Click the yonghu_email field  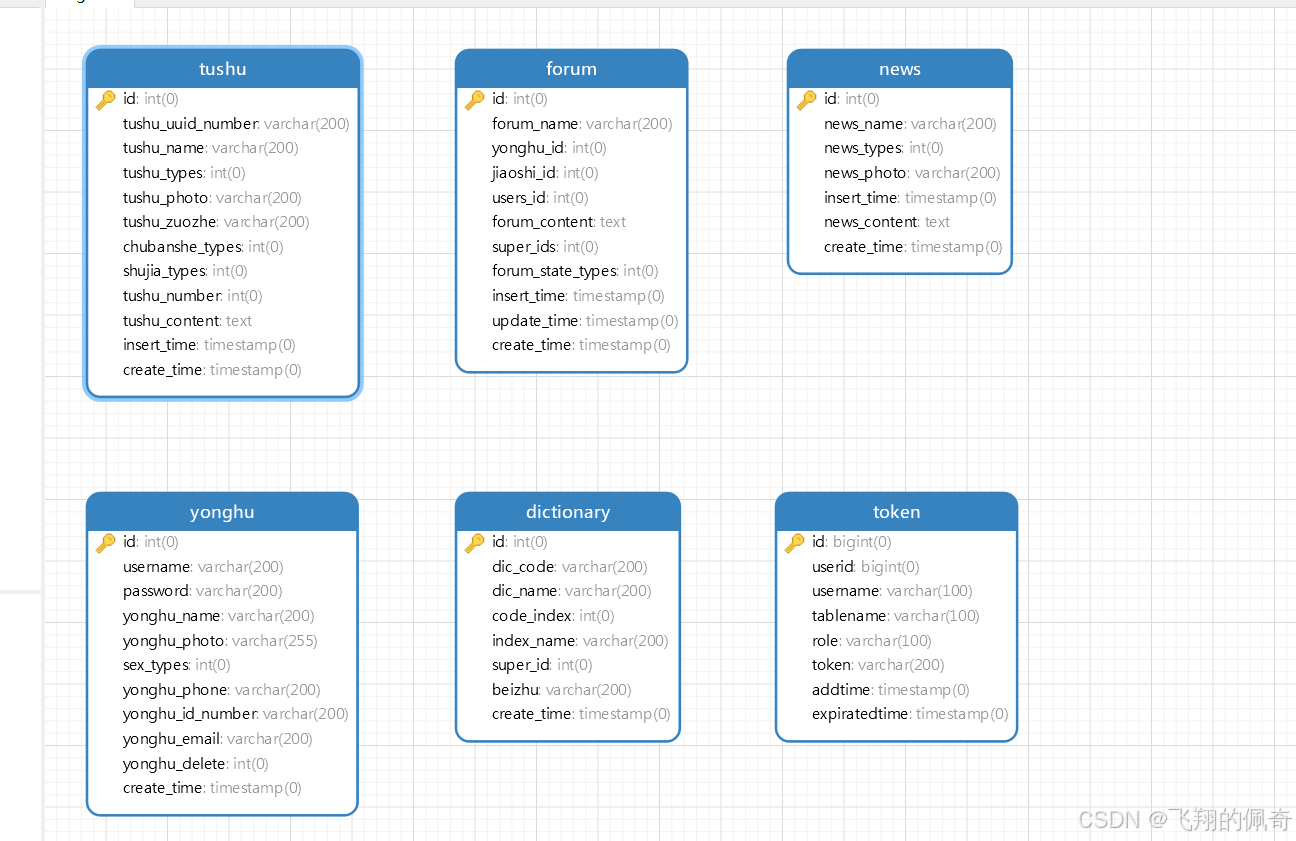(218, 739)
